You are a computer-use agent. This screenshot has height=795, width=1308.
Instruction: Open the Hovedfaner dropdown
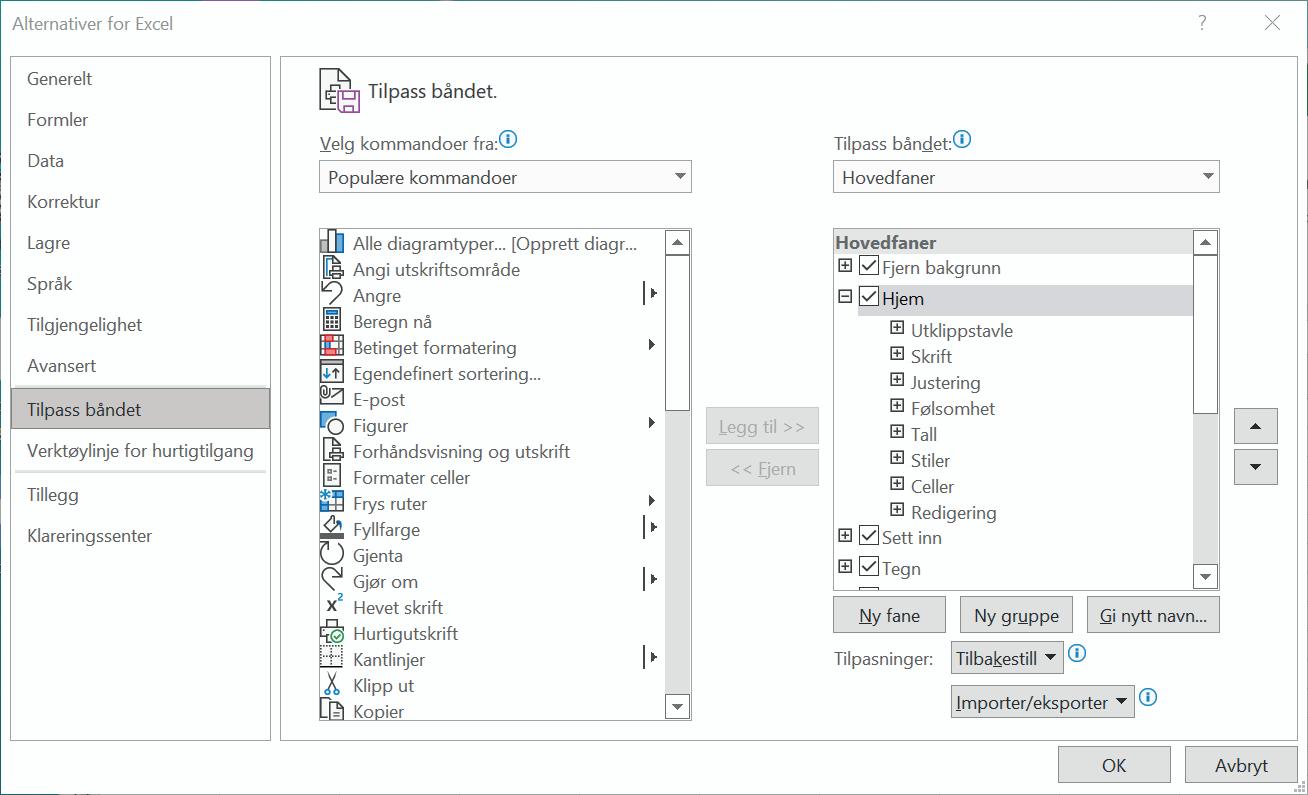click(x=1026, y=177)
